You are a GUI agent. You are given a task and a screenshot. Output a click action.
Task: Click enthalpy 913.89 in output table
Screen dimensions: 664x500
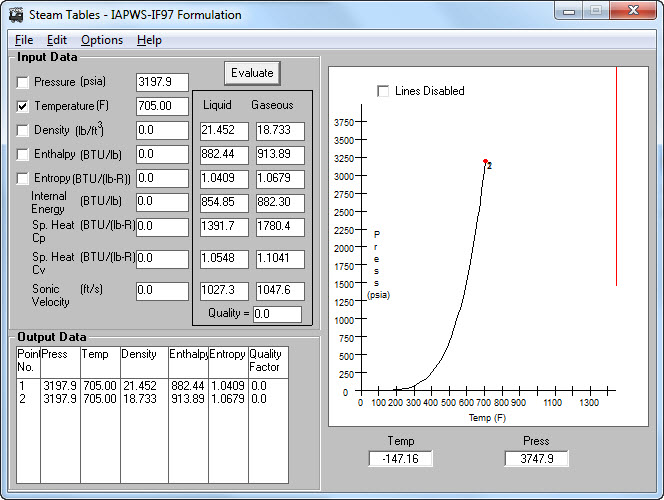tap(188, 399)
